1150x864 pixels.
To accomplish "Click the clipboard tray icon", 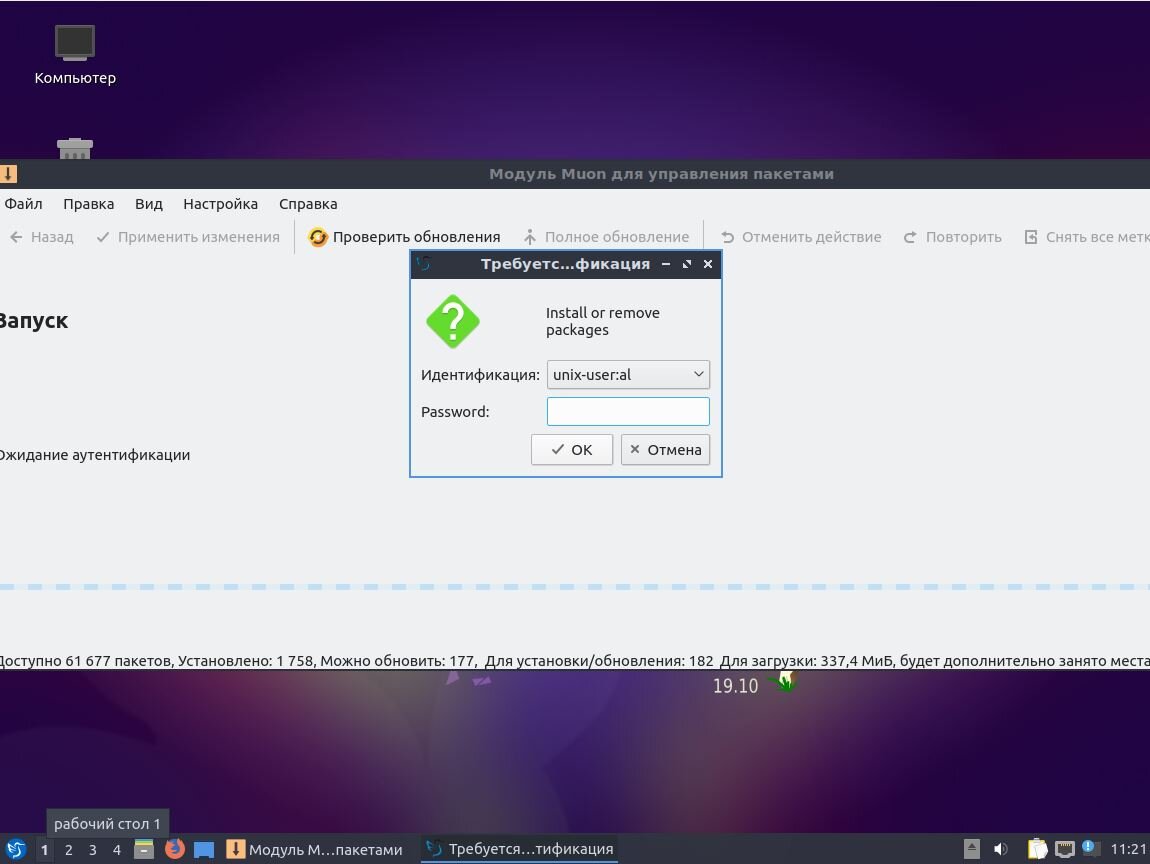I will coord(1037,849).
